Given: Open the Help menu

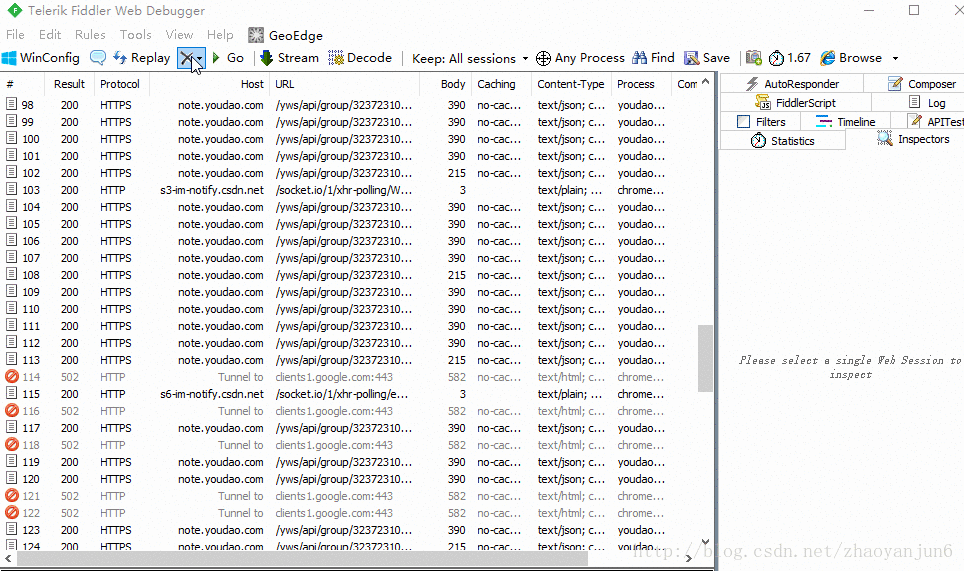Looking at the screenshot, I should [x=220, y=35].
